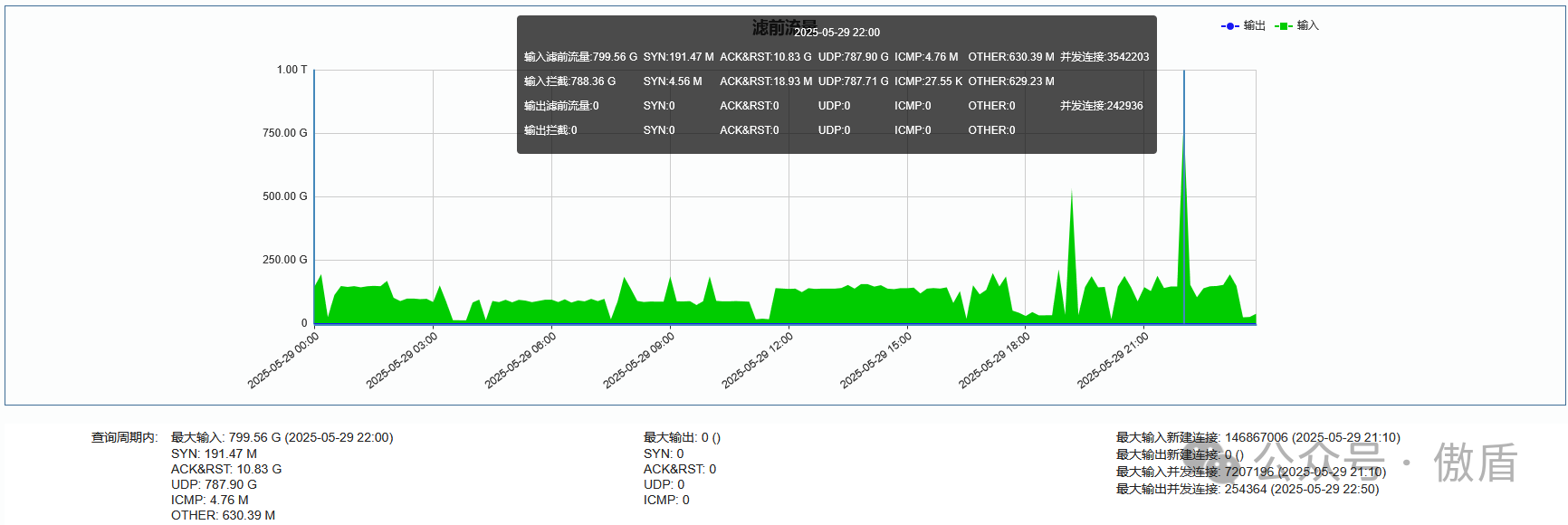
Task: Click the 250.00 G y-axis label
Action: (x=284, y=260)
